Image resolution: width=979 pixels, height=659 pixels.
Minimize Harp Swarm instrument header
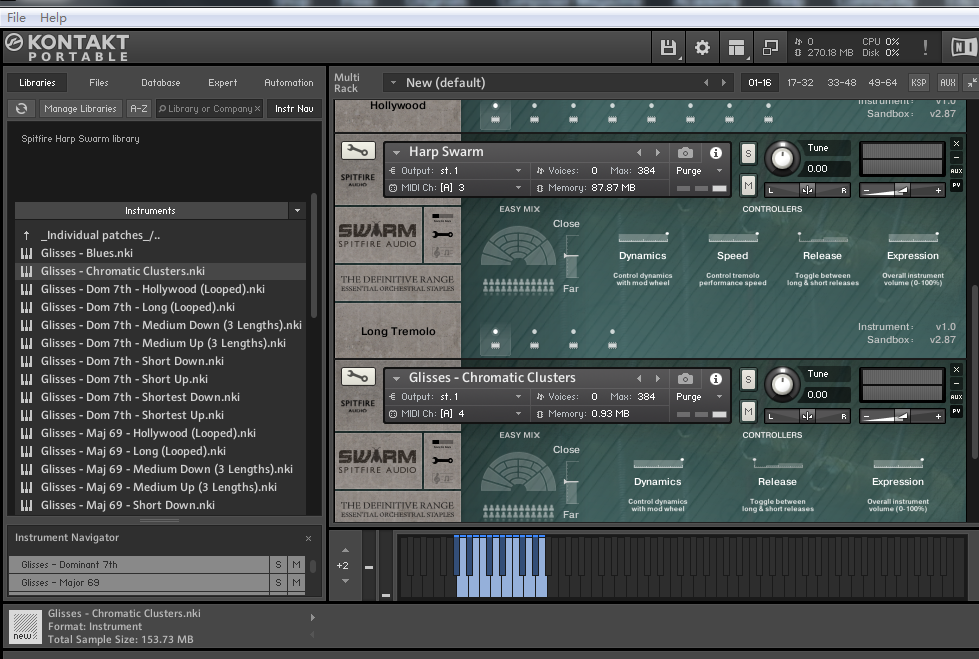pyautogui.click(x=956, y=157)
